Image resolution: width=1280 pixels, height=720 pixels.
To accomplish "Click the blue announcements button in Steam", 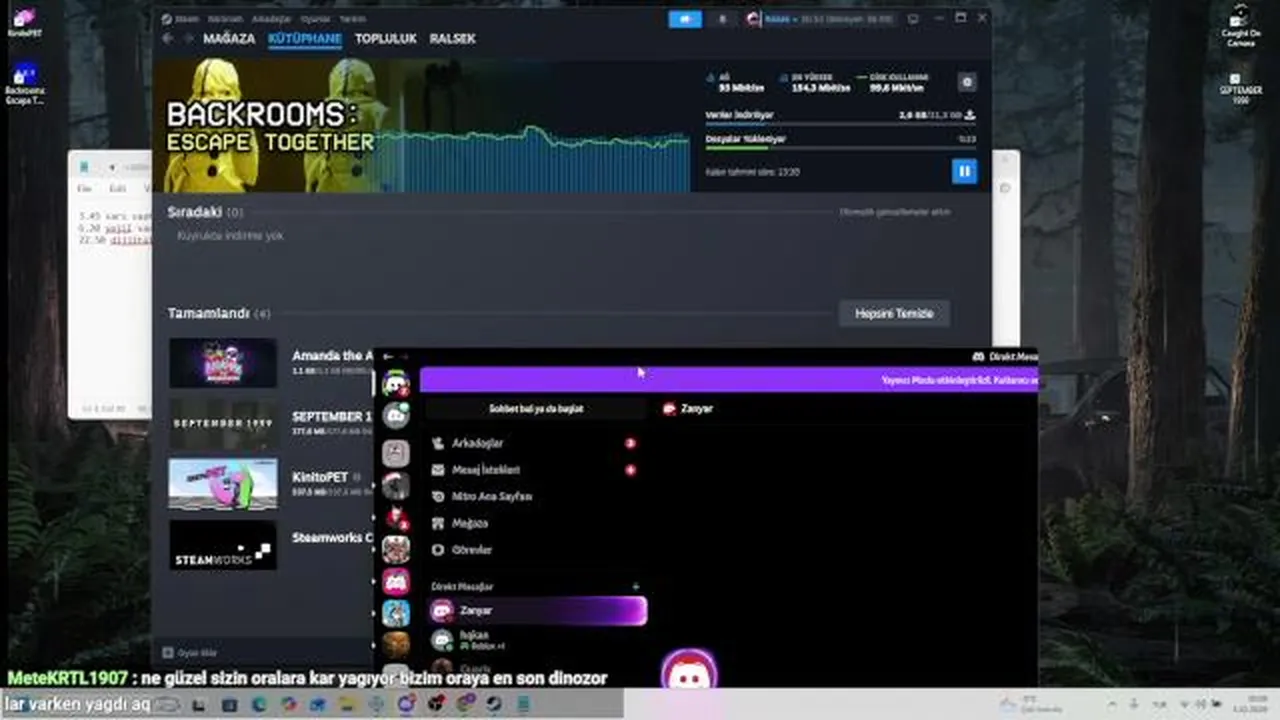I will (x=685, y=19).
